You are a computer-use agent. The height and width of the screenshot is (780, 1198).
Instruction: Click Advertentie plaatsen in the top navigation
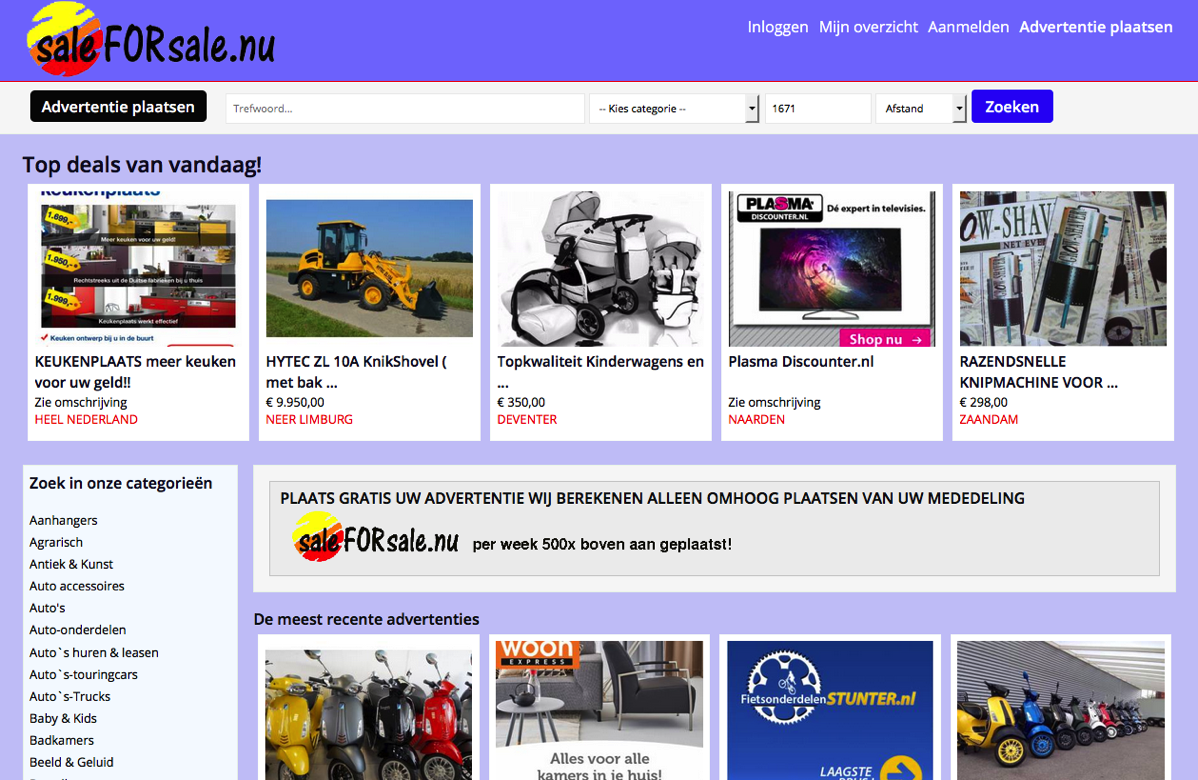click(x=1096, y=27)
